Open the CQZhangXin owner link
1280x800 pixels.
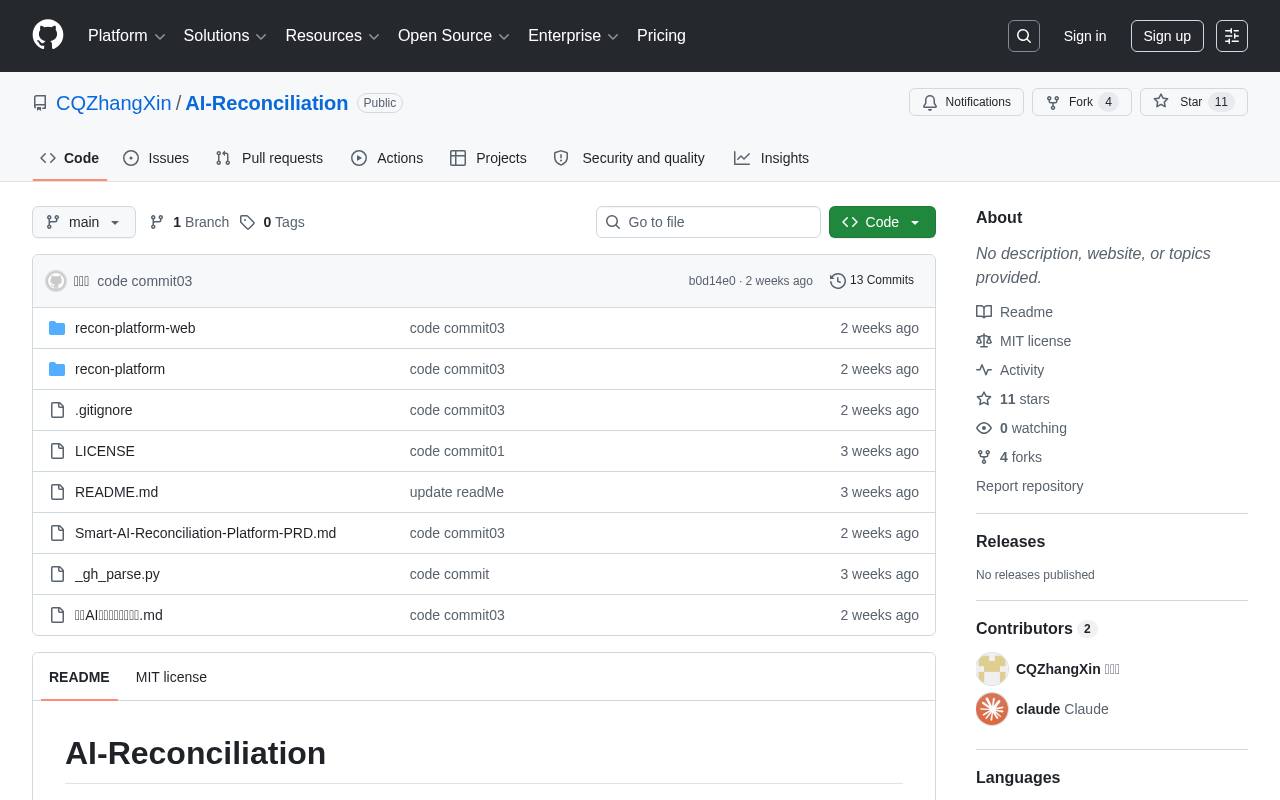114,103
